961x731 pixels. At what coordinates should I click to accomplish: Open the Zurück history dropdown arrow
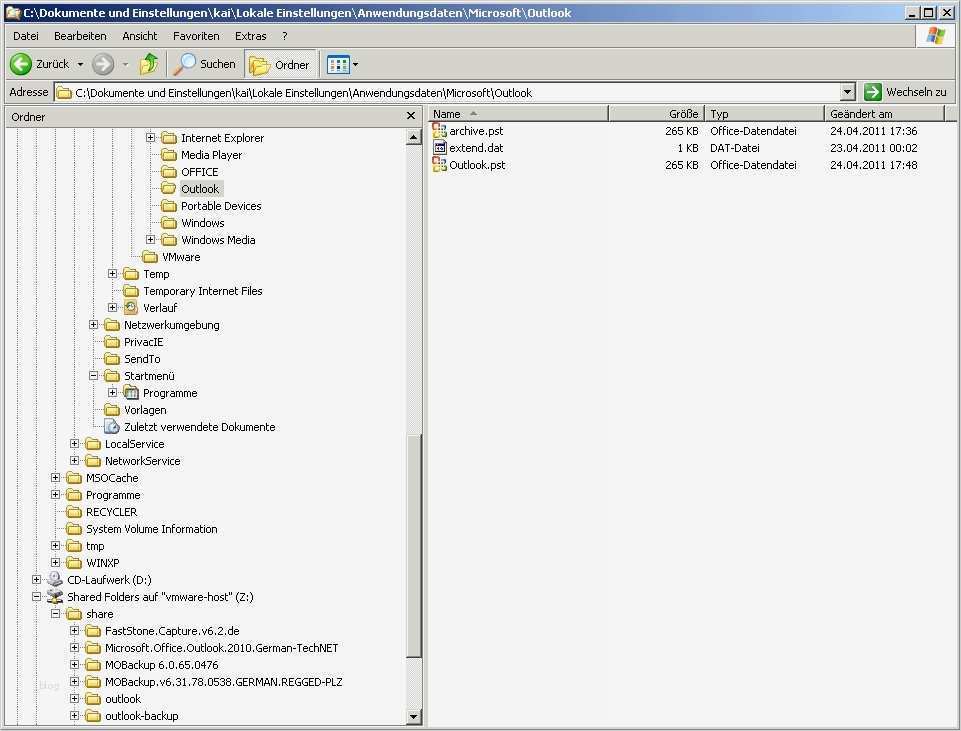point(80,64)
